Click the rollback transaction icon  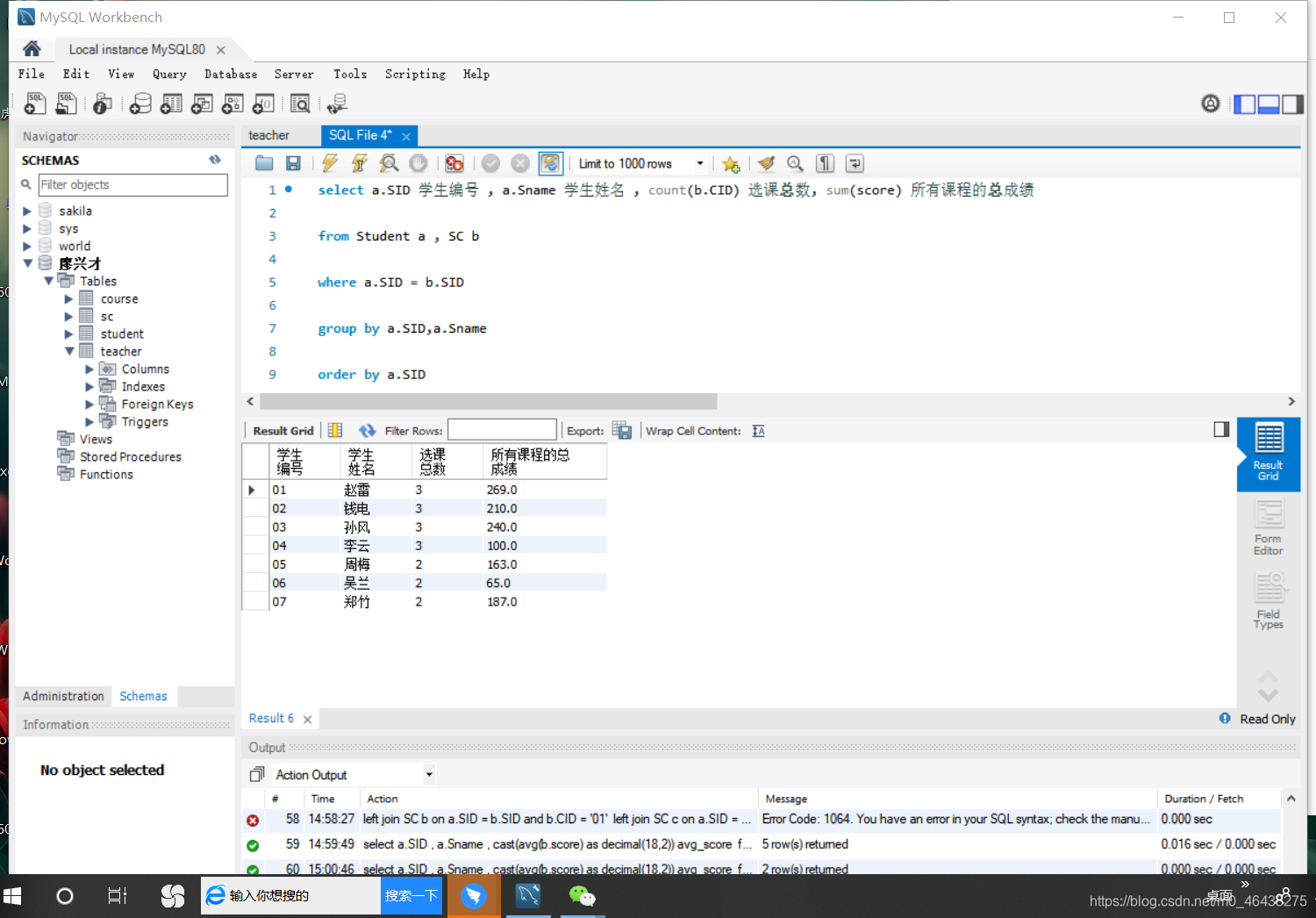click(x=520, y=163)
